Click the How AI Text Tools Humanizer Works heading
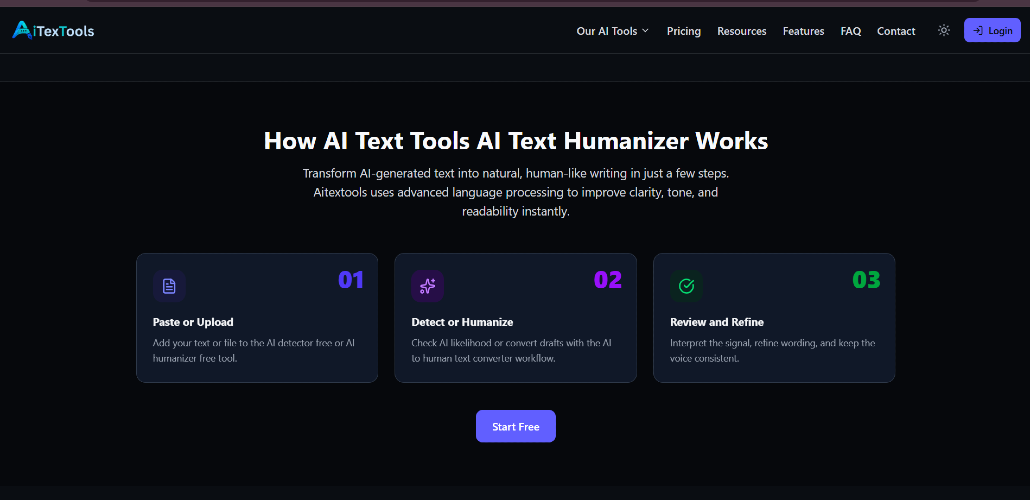Screen dimensions: 1030x500 click(516, 141)
